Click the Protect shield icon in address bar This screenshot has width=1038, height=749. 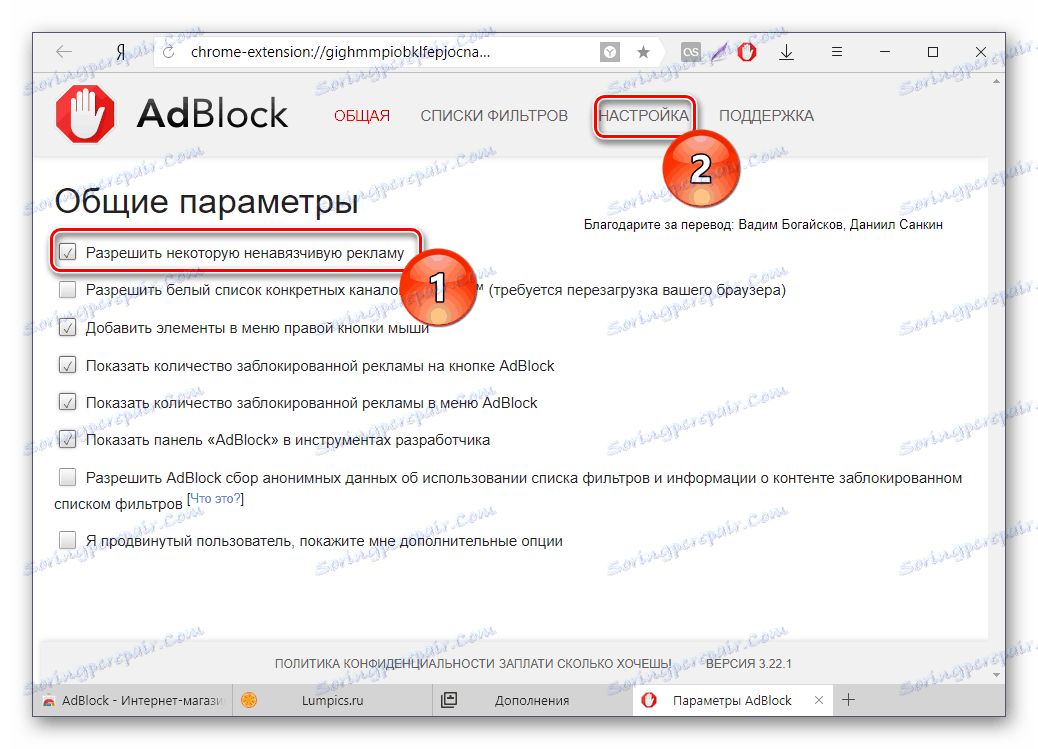(610, 52)
